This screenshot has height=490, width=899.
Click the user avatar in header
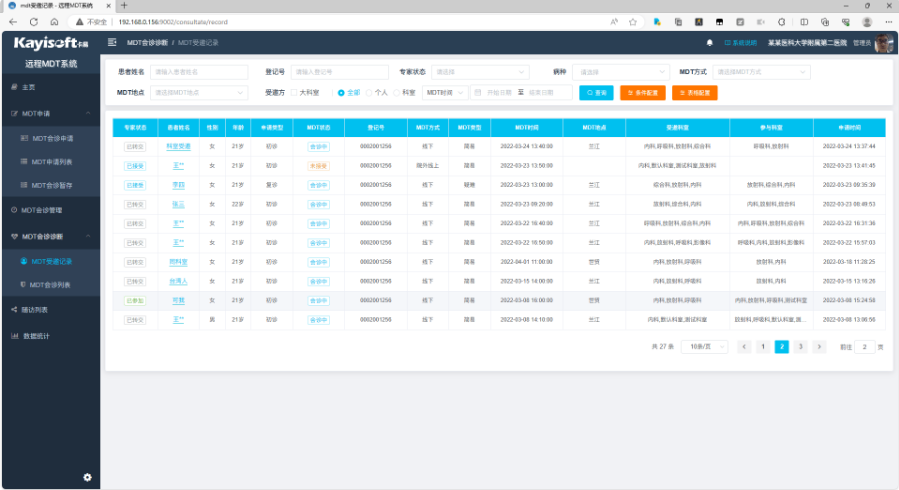coord(883,43)
